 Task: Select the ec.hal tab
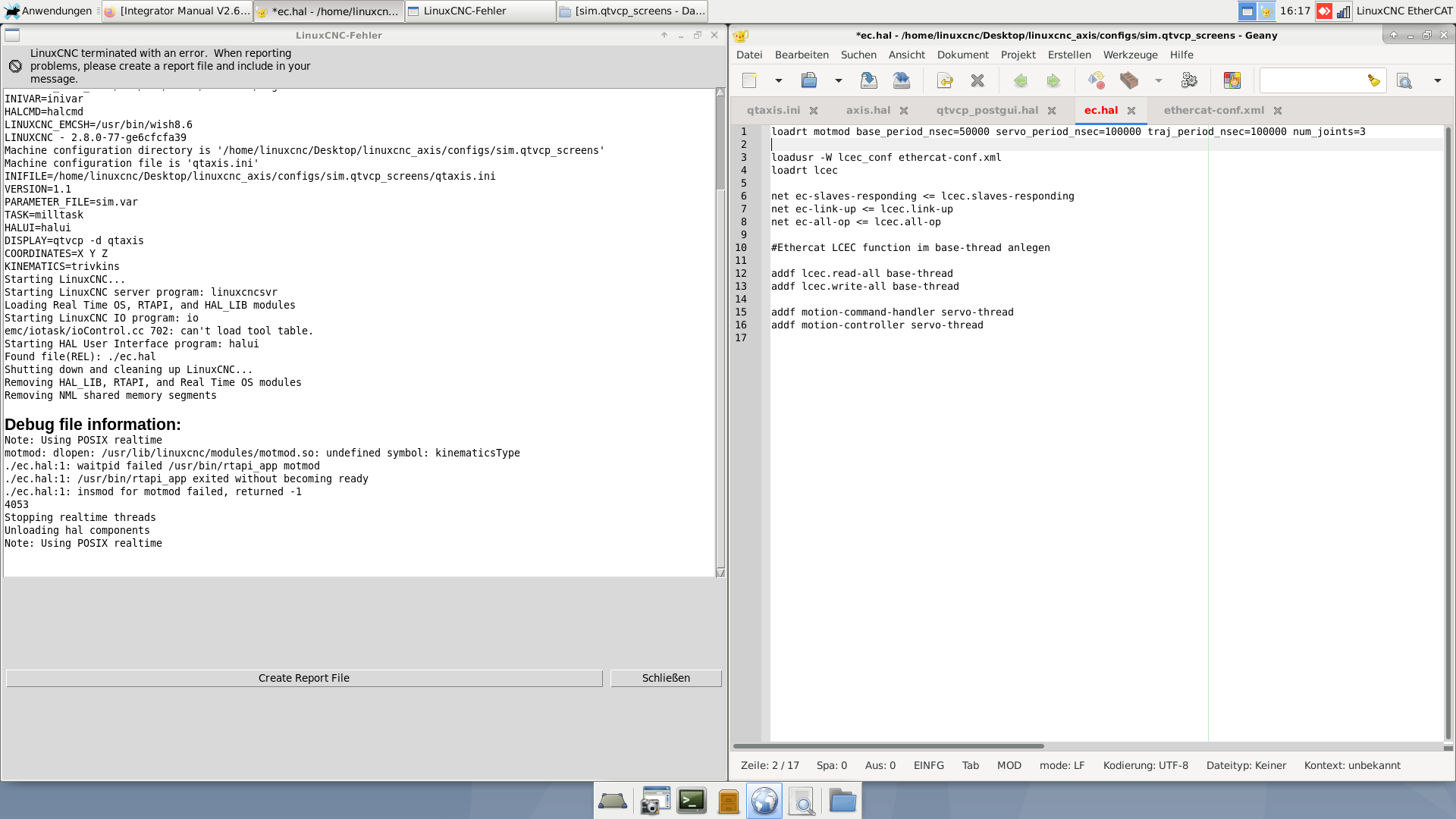click(1101, 110)
